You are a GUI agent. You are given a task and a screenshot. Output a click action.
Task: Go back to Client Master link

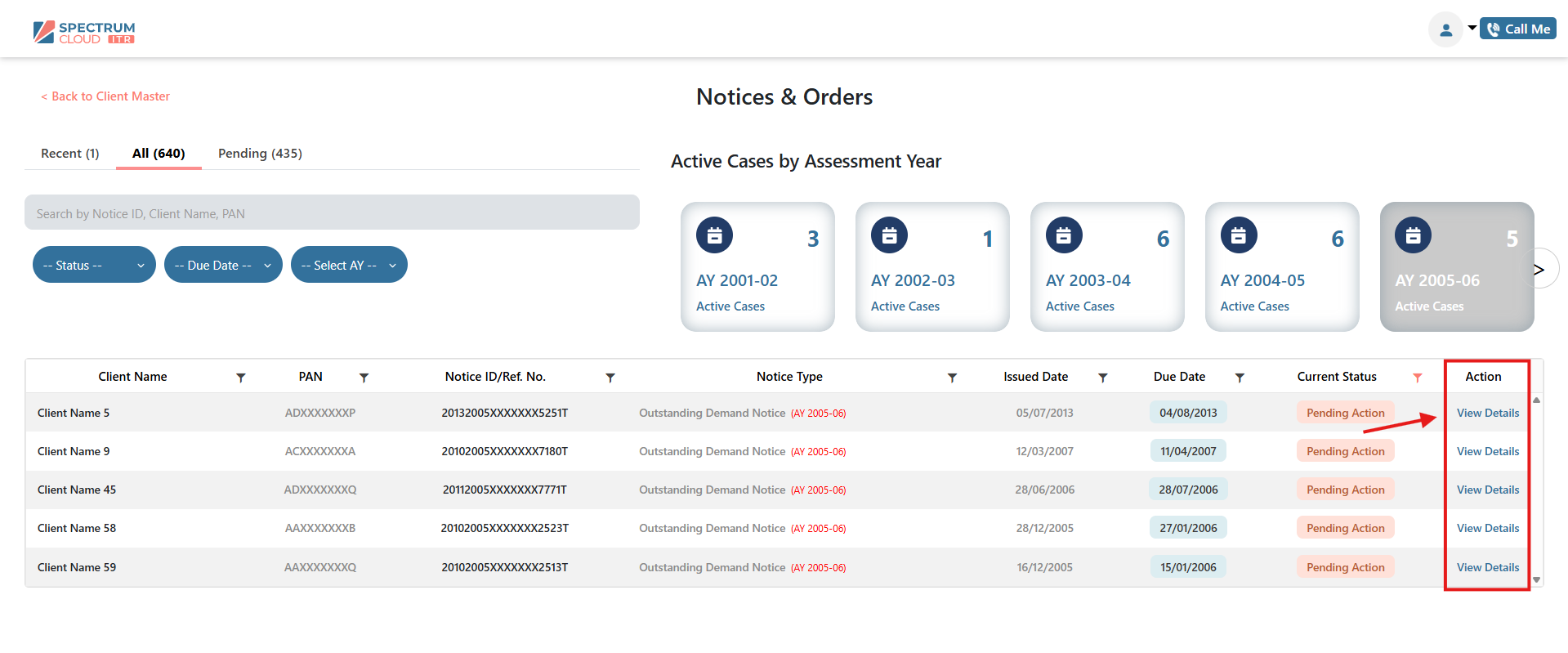click(105, 96)
